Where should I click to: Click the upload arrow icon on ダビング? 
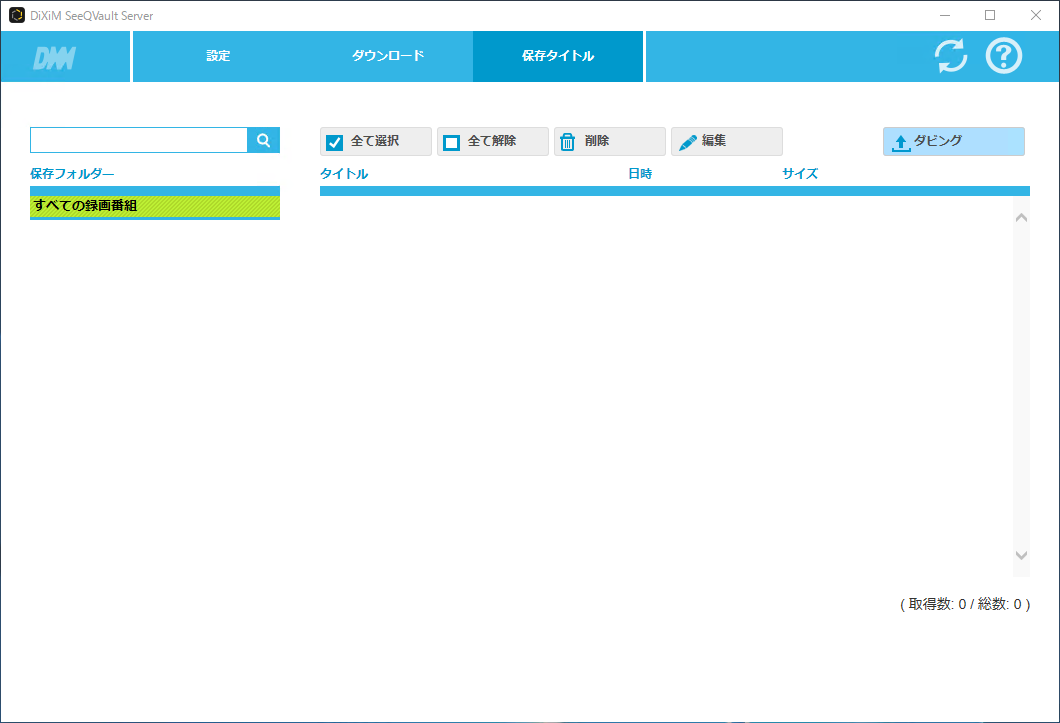(x=900, y=141)
